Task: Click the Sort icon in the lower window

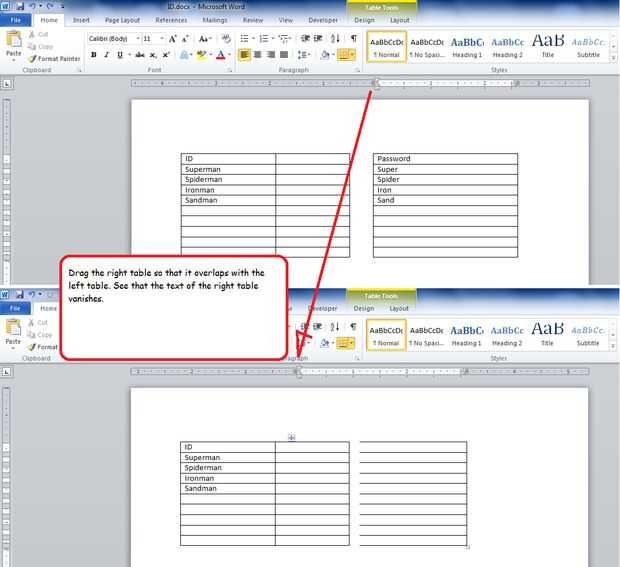Action: coord(335,327)
